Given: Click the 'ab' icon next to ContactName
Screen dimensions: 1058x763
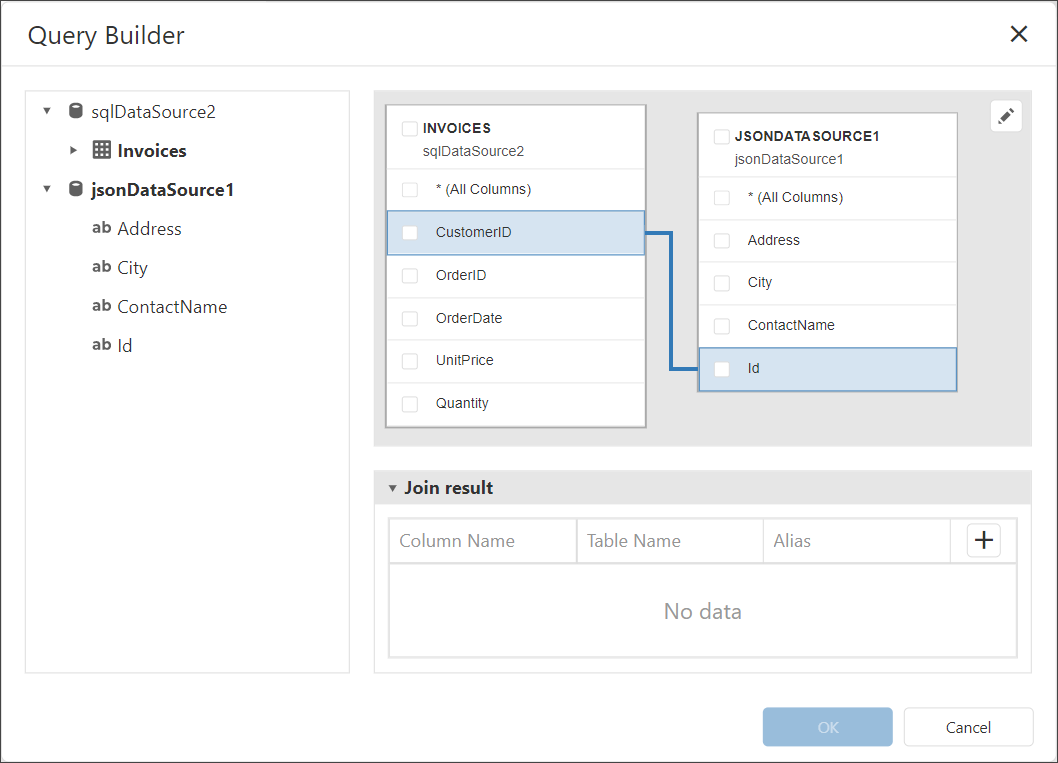Looking at the screenshot, I should point(101,307).
